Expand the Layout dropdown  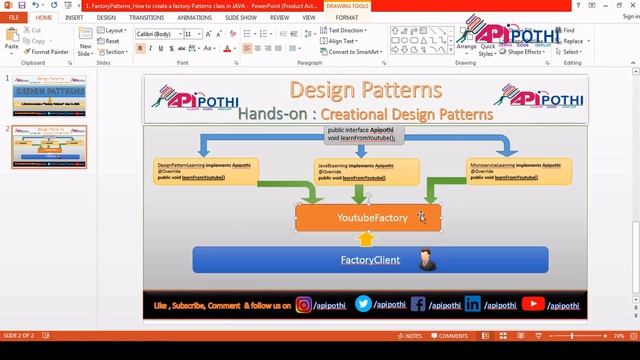112,30
